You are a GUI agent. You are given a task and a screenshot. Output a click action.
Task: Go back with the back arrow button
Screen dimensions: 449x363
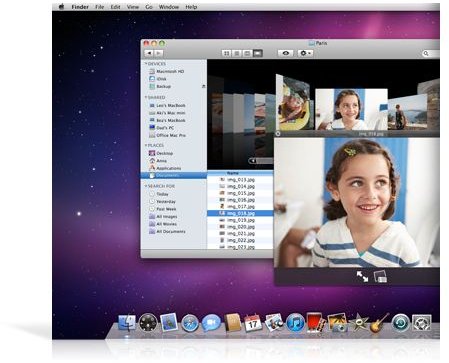tap(149, 53)
